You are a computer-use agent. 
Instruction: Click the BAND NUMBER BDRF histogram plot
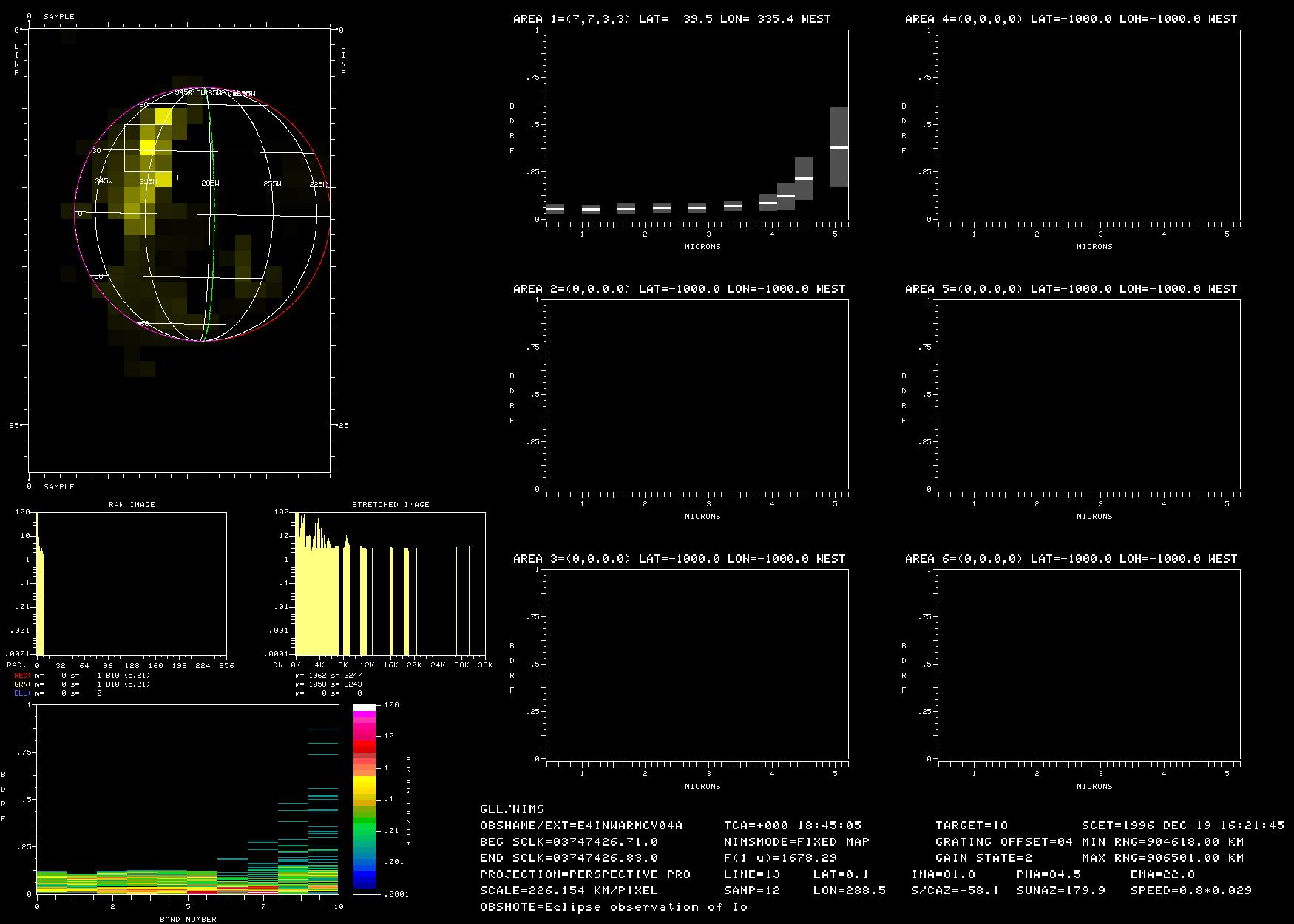(x=187, y=798)
